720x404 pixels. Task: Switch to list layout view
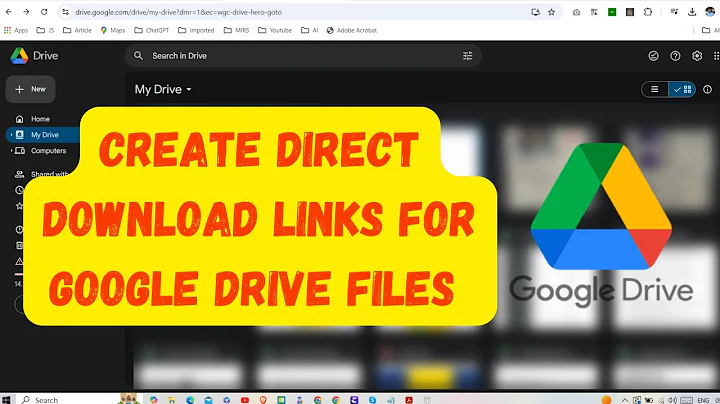tap(655, 90)
